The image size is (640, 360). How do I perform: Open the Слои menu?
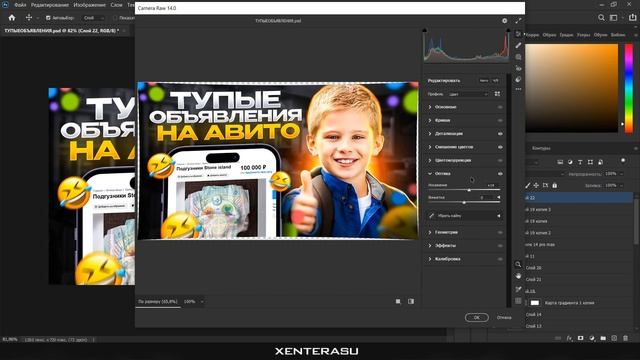[x=116, y=5]
